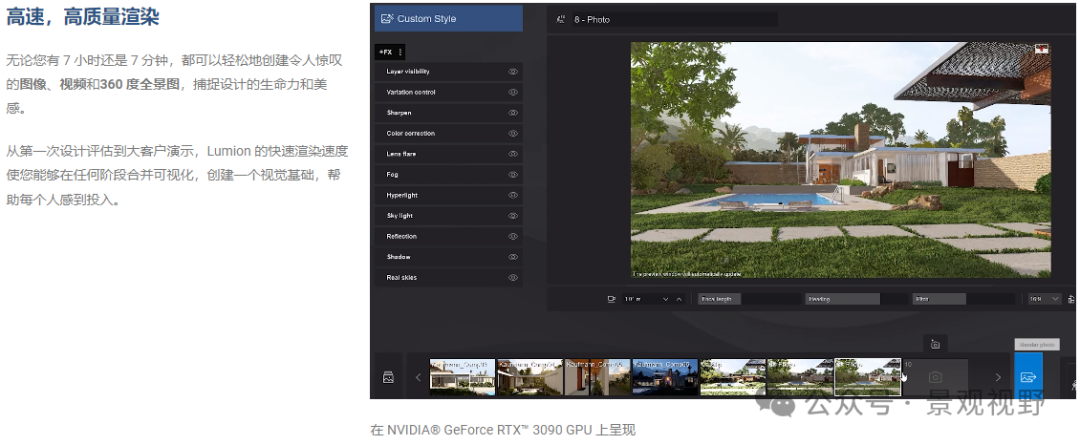The width and height of the screenshot is (1080, 445).
Task: Go to next thumbnails with the right arrow
Action: tap(998, 377)
